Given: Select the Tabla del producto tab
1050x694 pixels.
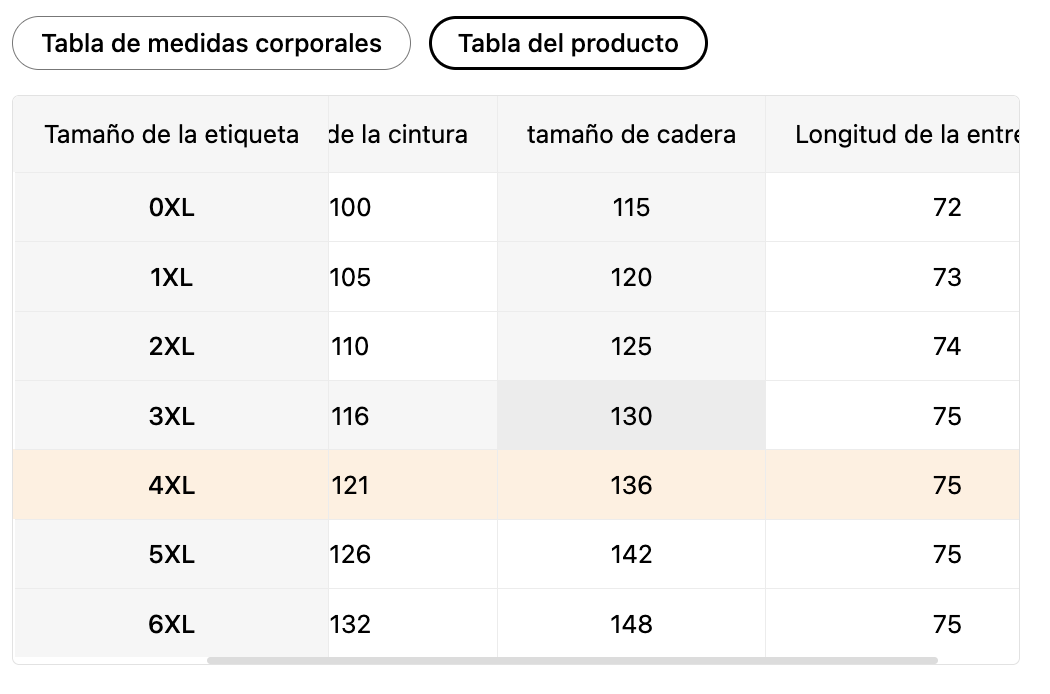Looking at the screenshot, I should [x=568, y=44].
